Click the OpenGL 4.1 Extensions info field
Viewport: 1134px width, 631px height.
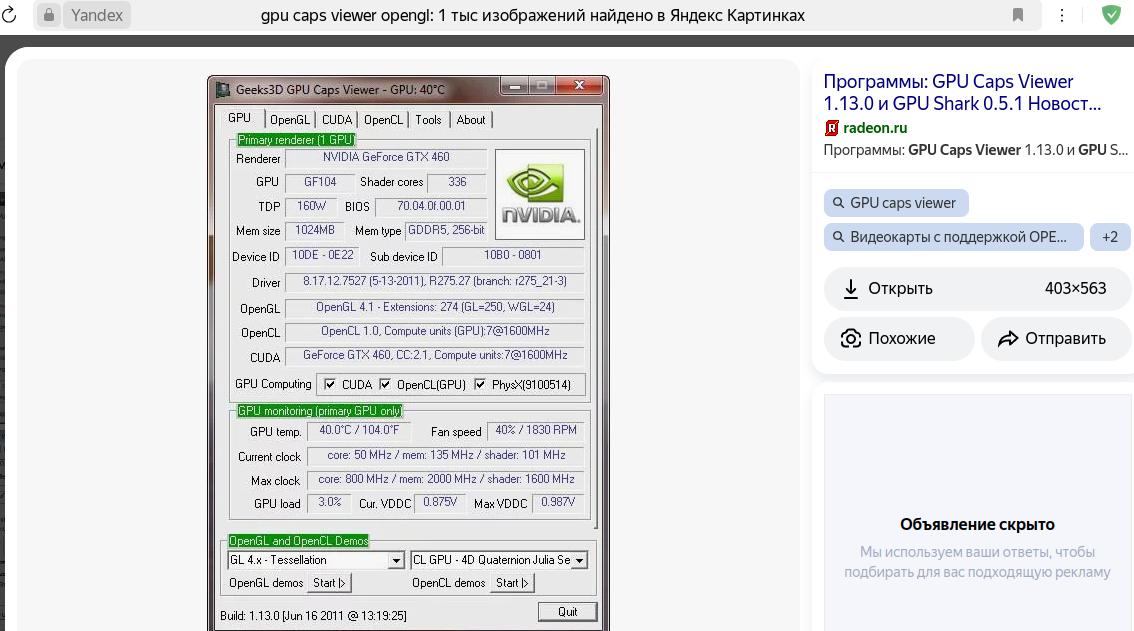coord(435,308)
